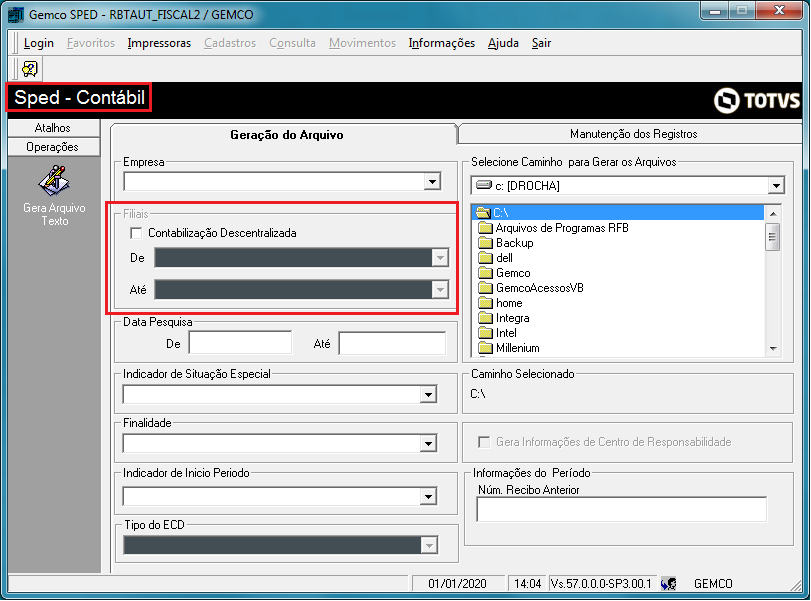Select the Integra folder
Image resolution: width=811 pixels, height=601 pixels.
click(x=512, y=318)
